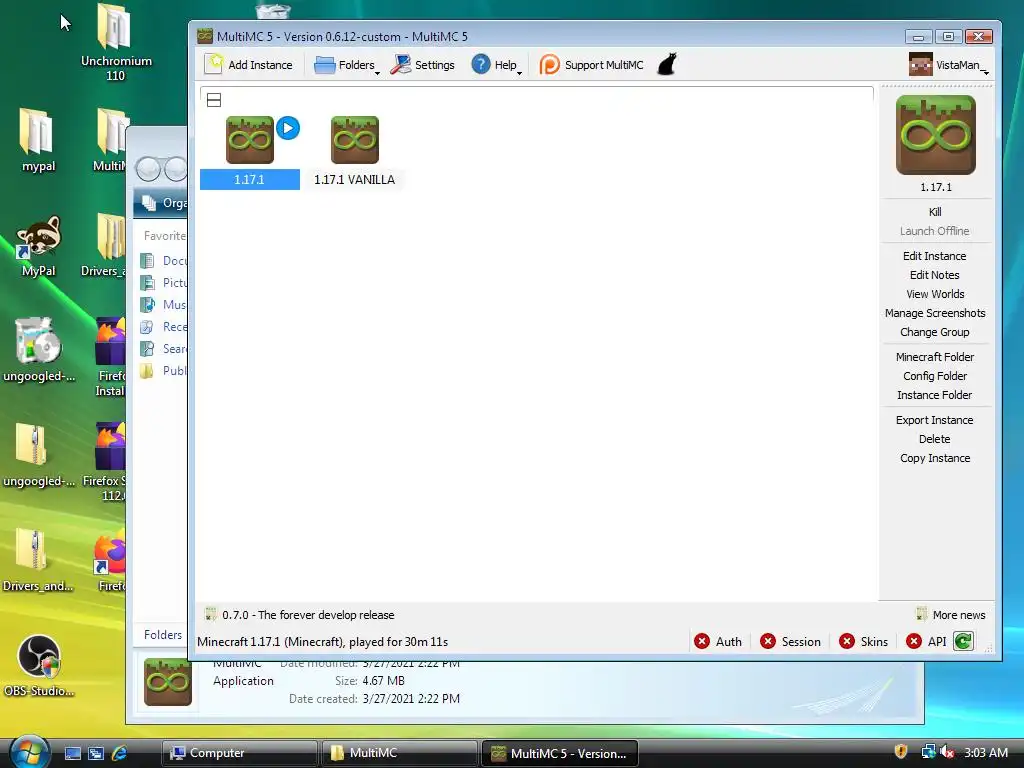Click the Session status red icon
Viewport: 1024px width, 768px height.
pos(768,641)
